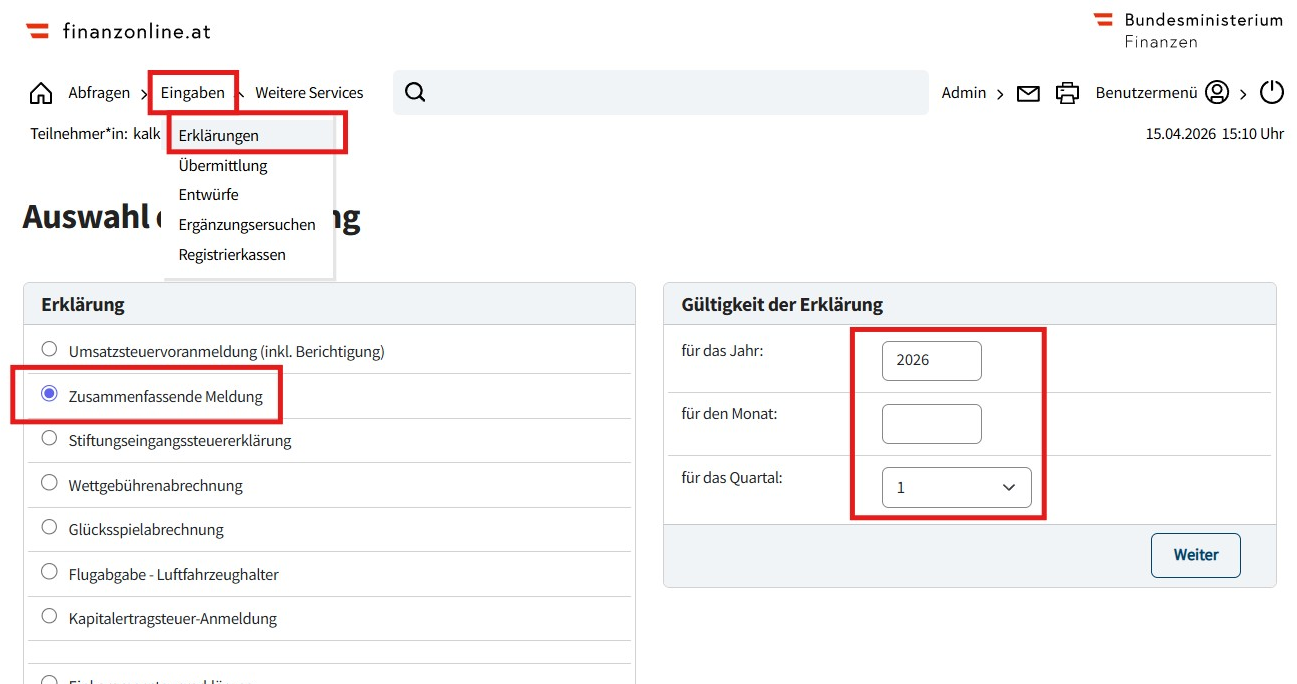
Task: Open the mailbox envelope icon
Action: tap(1028, 93)
